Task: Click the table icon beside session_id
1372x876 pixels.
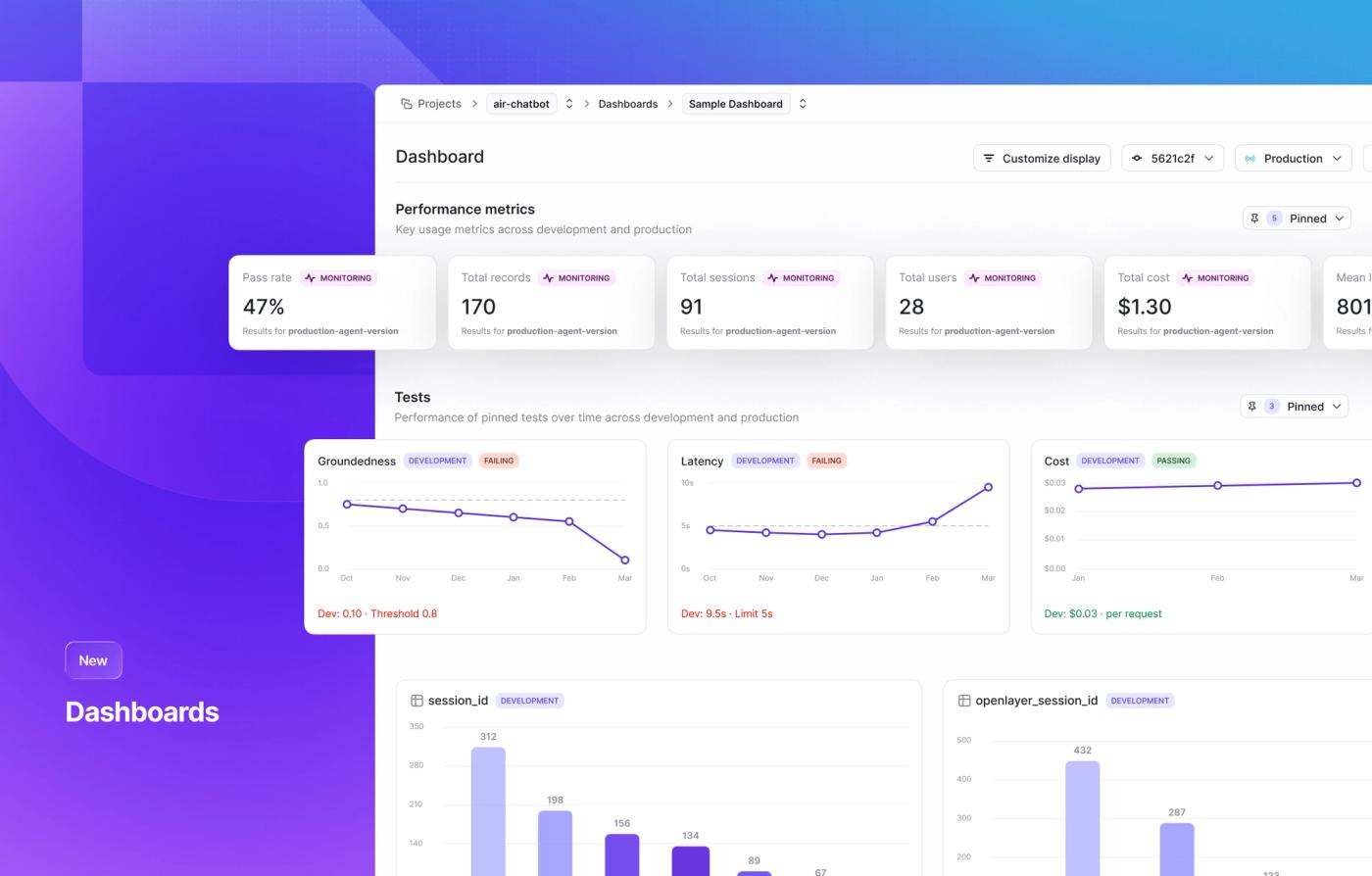Action: pyautogui.click(x=416, y=701)
